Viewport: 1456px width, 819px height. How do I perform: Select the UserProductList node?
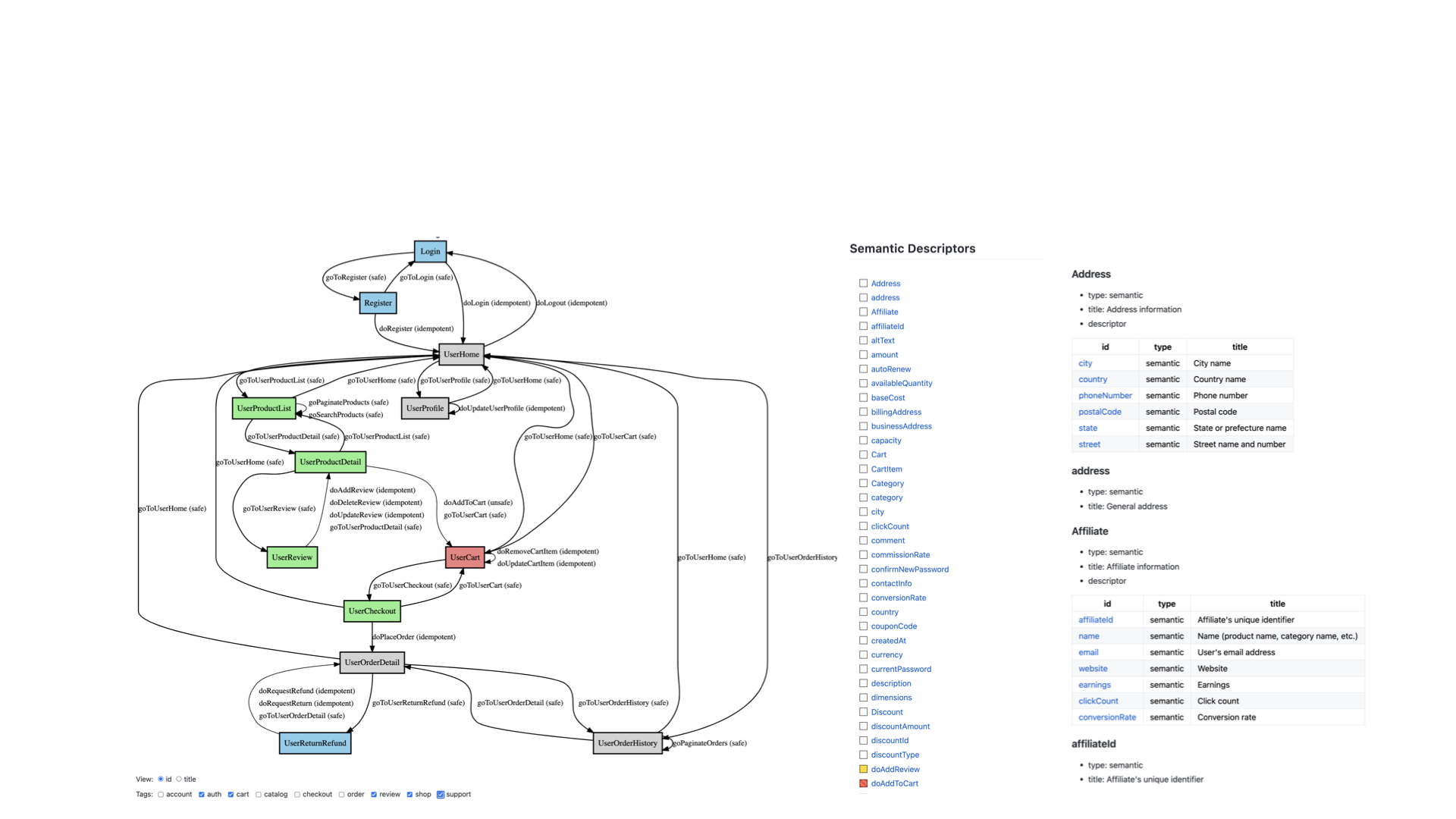264,408
